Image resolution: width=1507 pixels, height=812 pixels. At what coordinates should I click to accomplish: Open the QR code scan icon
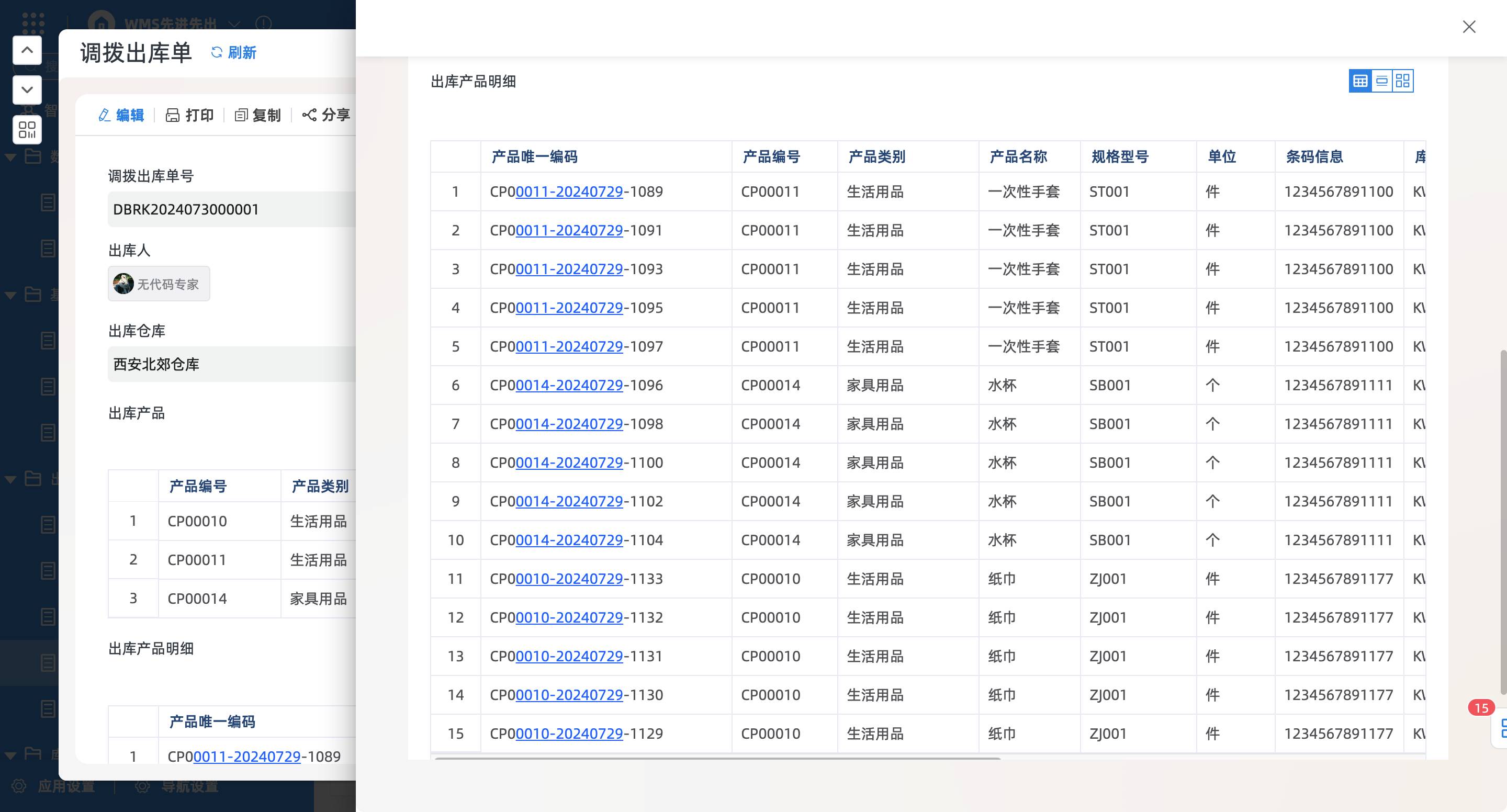[27, 130]
